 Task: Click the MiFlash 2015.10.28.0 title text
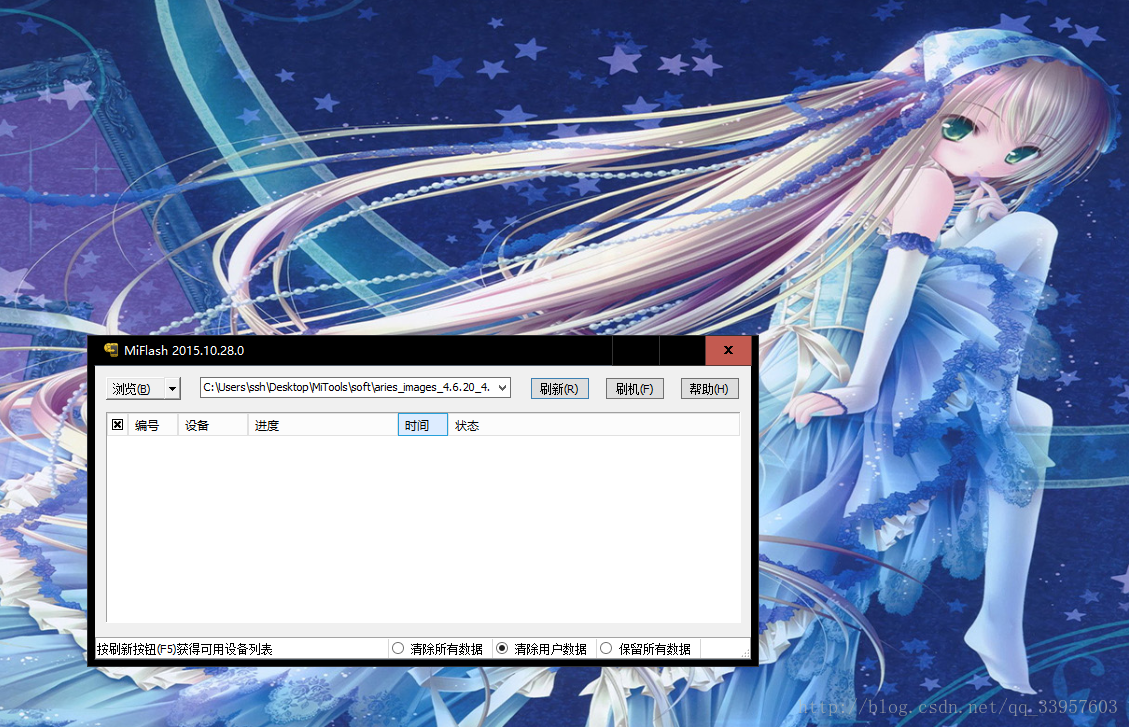184,351
